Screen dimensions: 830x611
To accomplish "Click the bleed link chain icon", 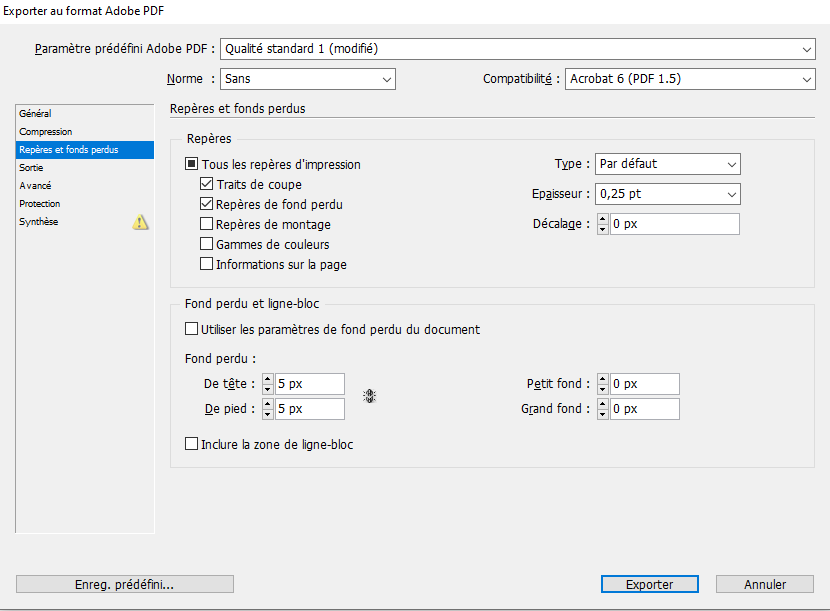I will coord(369,396).
